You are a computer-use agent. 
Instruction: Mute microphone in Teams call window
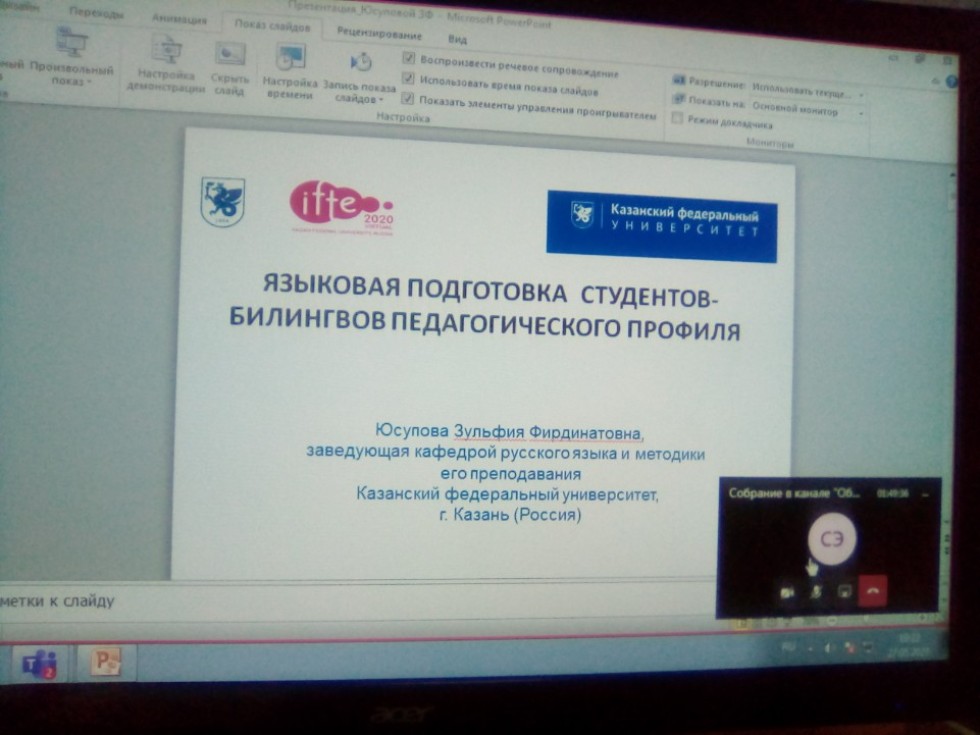(x=816, y=591)
